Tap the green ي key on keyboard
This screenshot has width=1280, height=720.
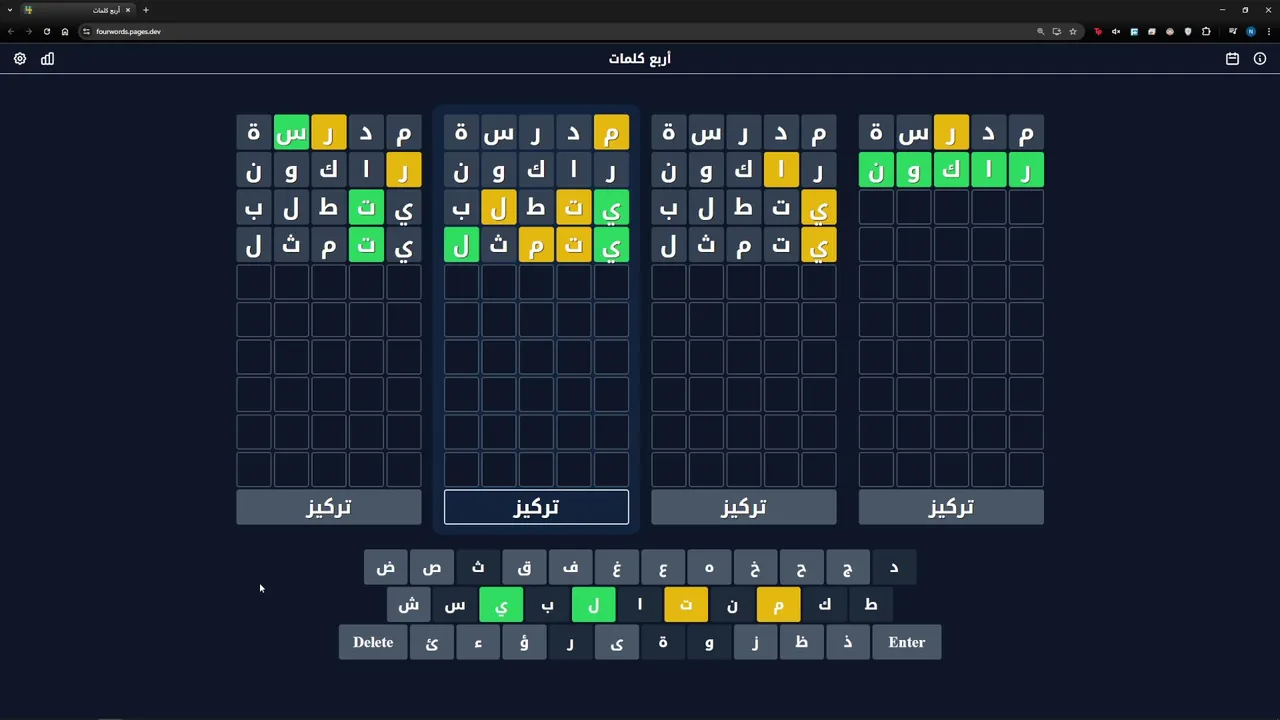click(x=501, y=605)
